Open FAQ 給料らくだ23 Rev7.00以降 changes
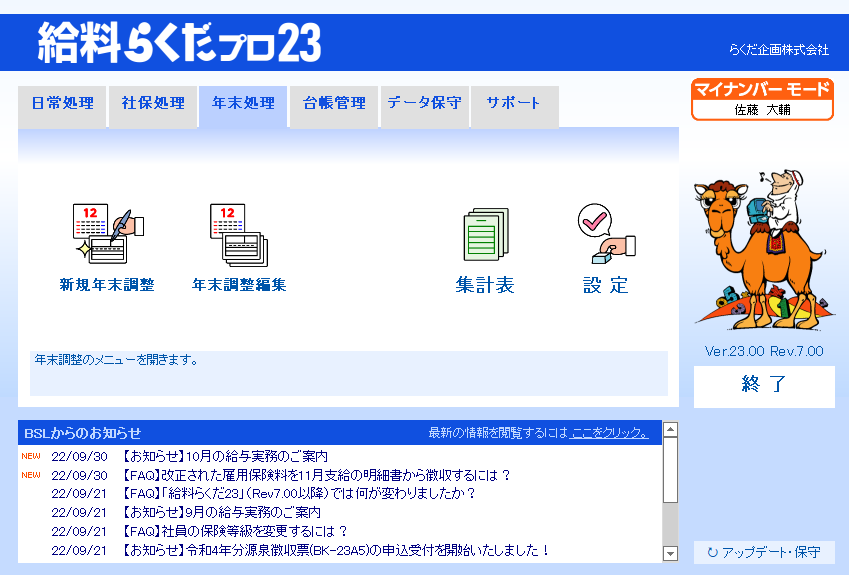The width and height of the screenshot is (849, 575). [297, 494]
